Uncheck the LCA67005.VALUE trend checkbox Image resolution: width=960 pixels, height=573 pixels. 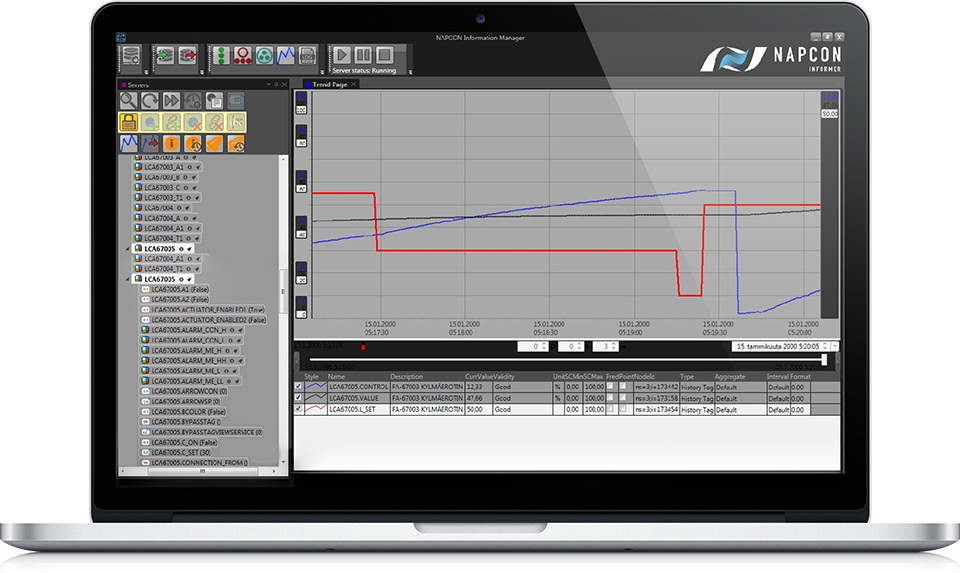click(x=299, y=398)
